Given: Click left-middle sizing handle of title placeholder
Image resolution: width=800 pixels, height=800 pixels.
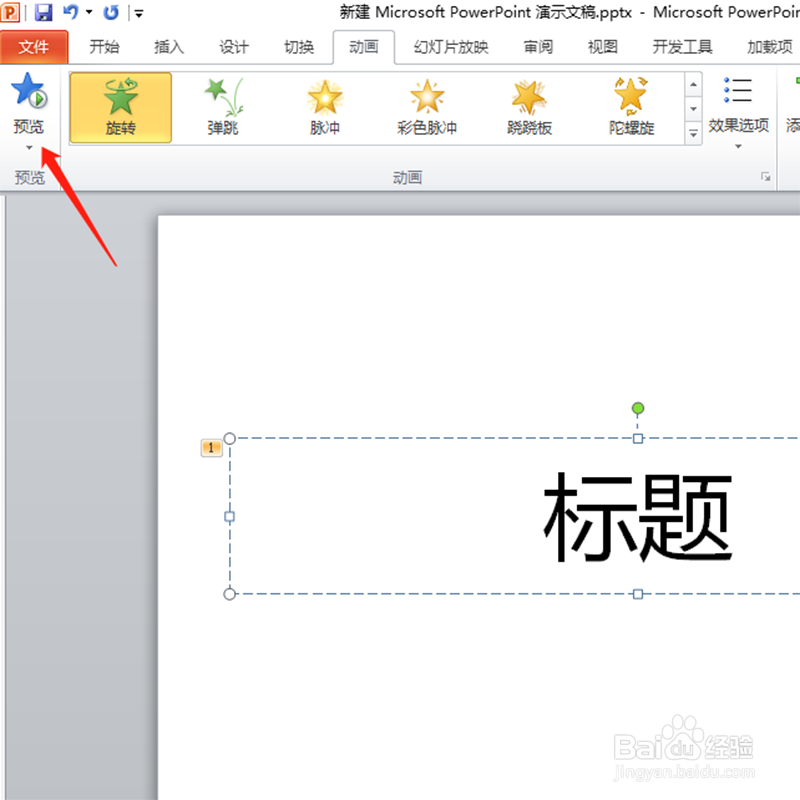Looking at the screenshot, I should coord(230,517).
